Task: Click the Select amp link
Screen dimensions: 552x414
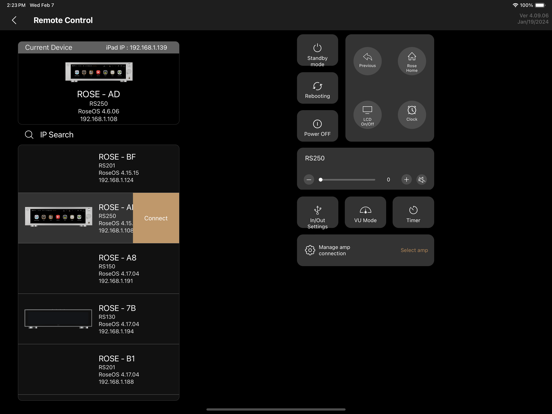Action: tap(414, 250)
